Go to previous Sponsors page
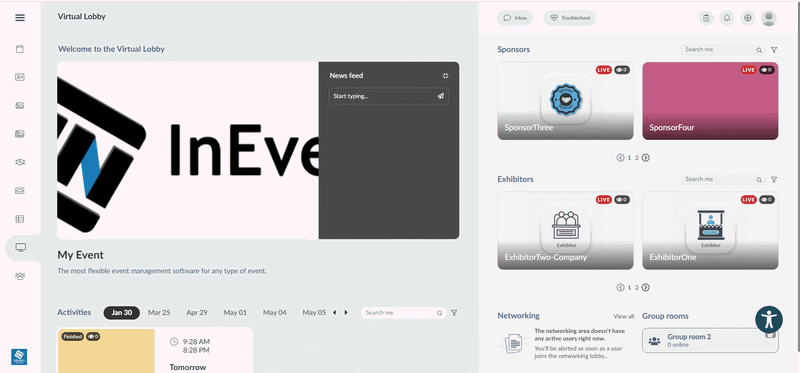This screenshot has height=373, width=800. pos(620,158)
